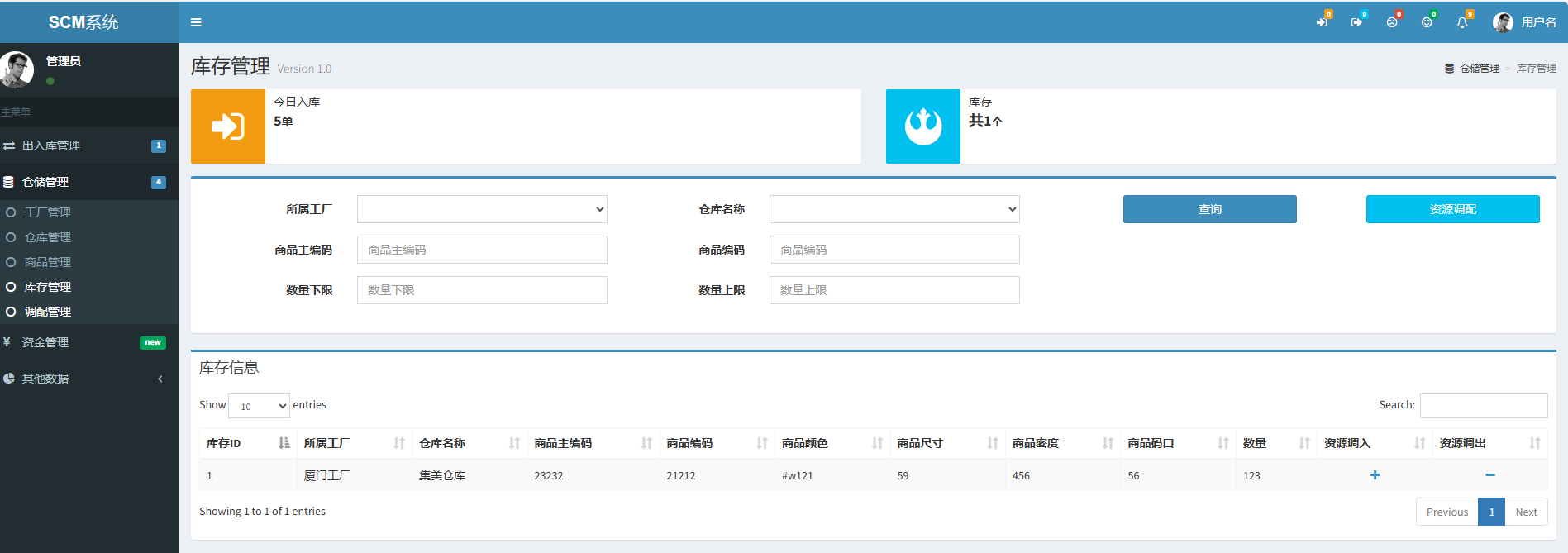Sort table by 库存ID column

pyautogui.click(x=248, y=443)
